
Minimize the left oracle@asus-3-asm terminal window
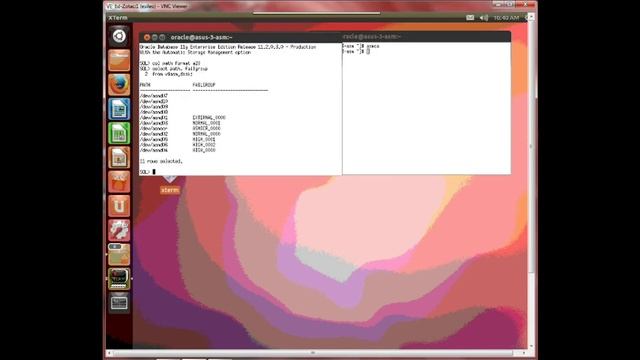pos(154,37)
